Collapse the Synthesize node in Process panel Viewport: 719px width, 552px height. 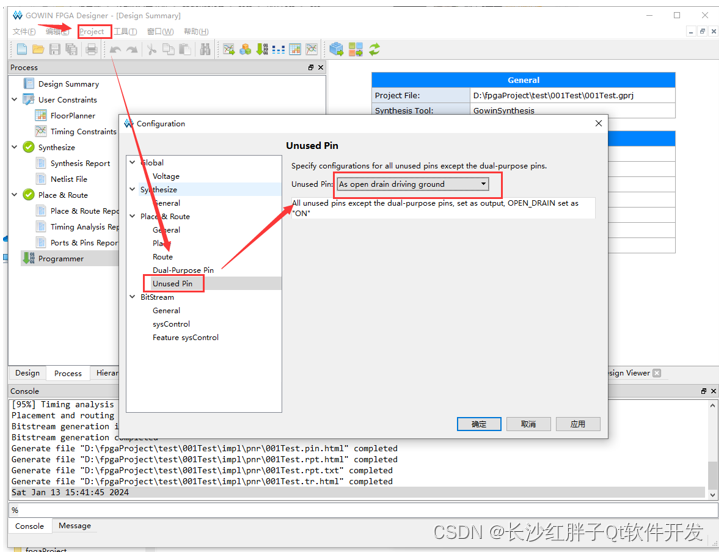[15, 147]
